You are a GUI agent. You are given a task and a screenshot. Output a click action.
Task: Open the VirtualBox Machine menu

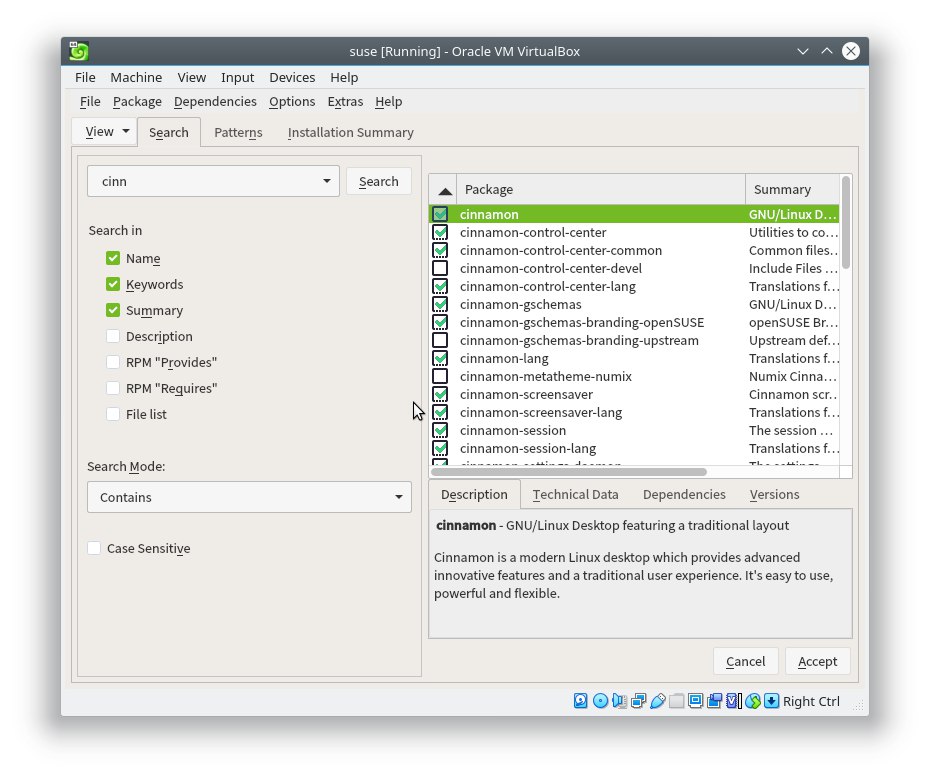click(x=136, y=77)
